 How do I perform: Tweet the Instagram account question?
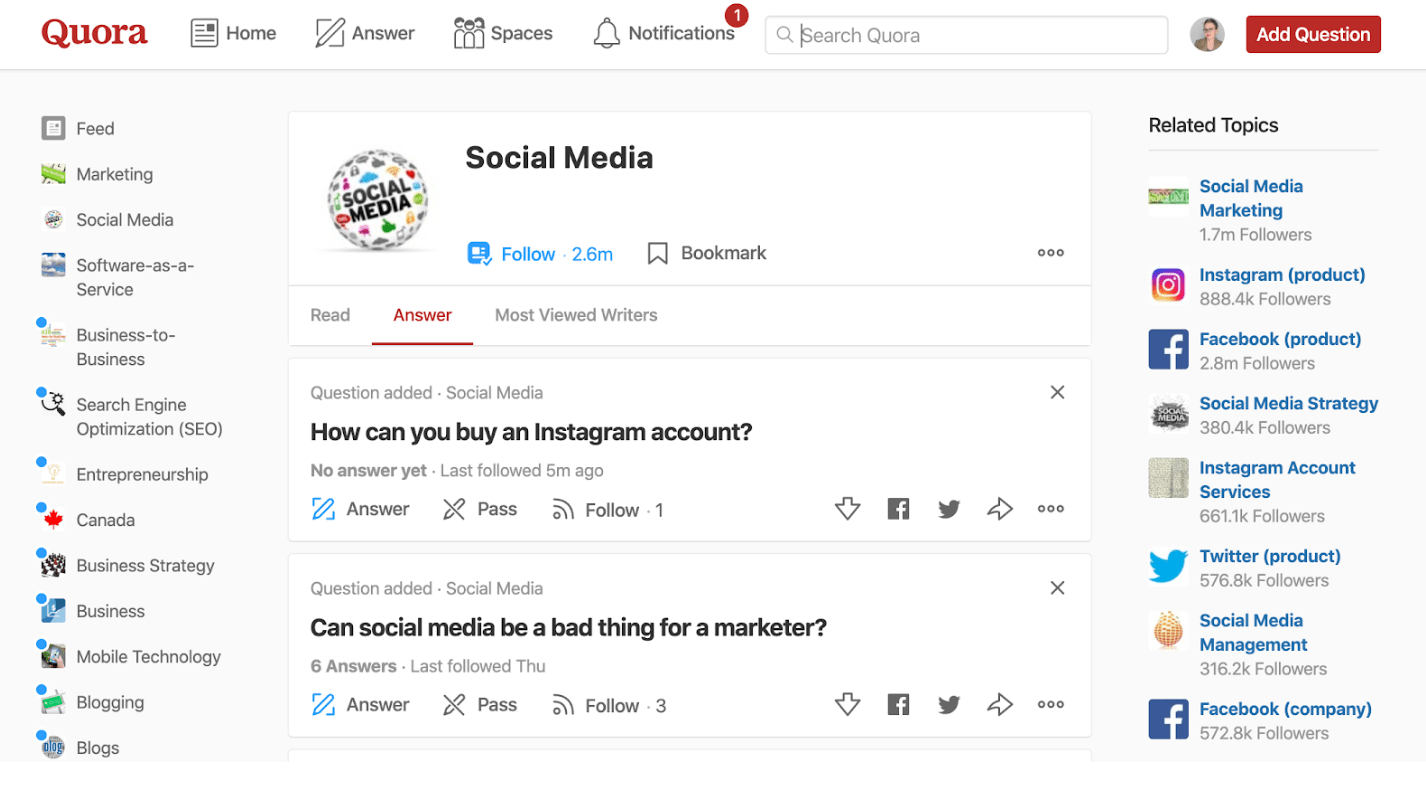(x=949, y=509)
